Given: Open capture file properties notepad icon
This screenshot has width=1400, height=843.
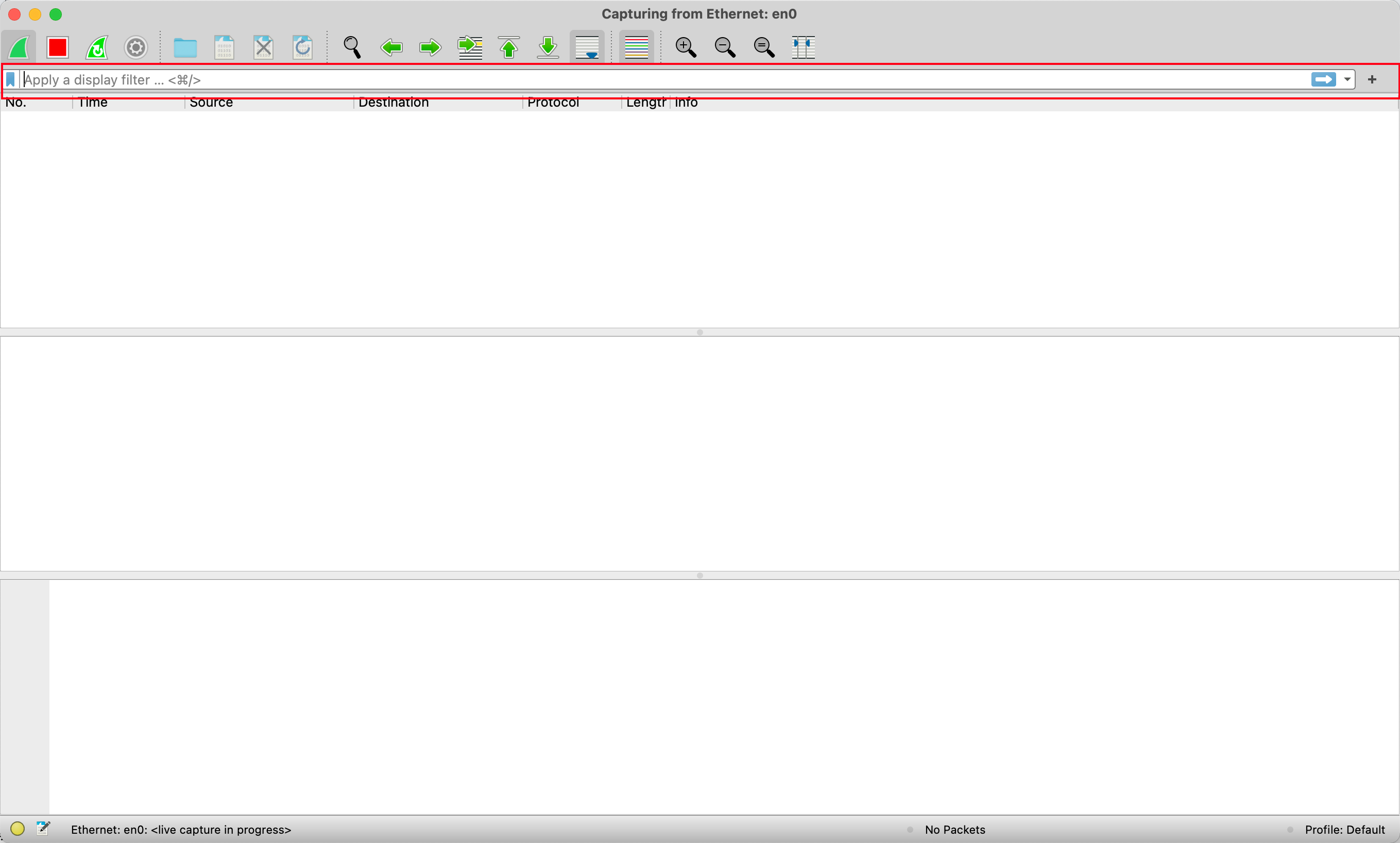Looking at the screenshot, I should click(44, 829).
